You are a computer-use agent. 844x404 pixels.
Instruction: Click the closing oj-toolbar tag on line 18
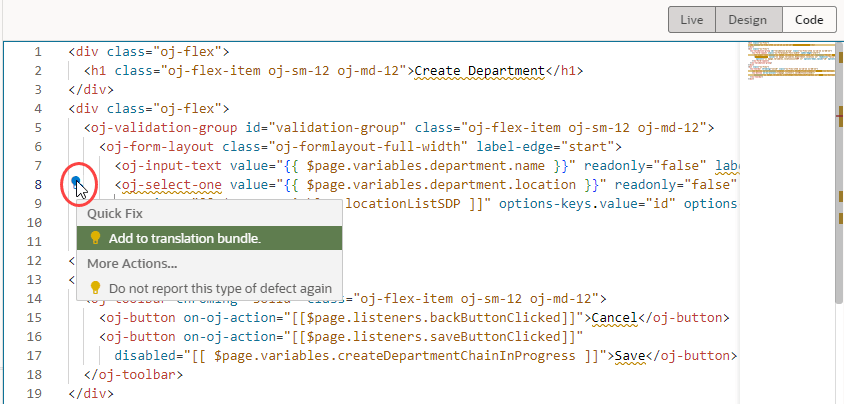point(133,375)
